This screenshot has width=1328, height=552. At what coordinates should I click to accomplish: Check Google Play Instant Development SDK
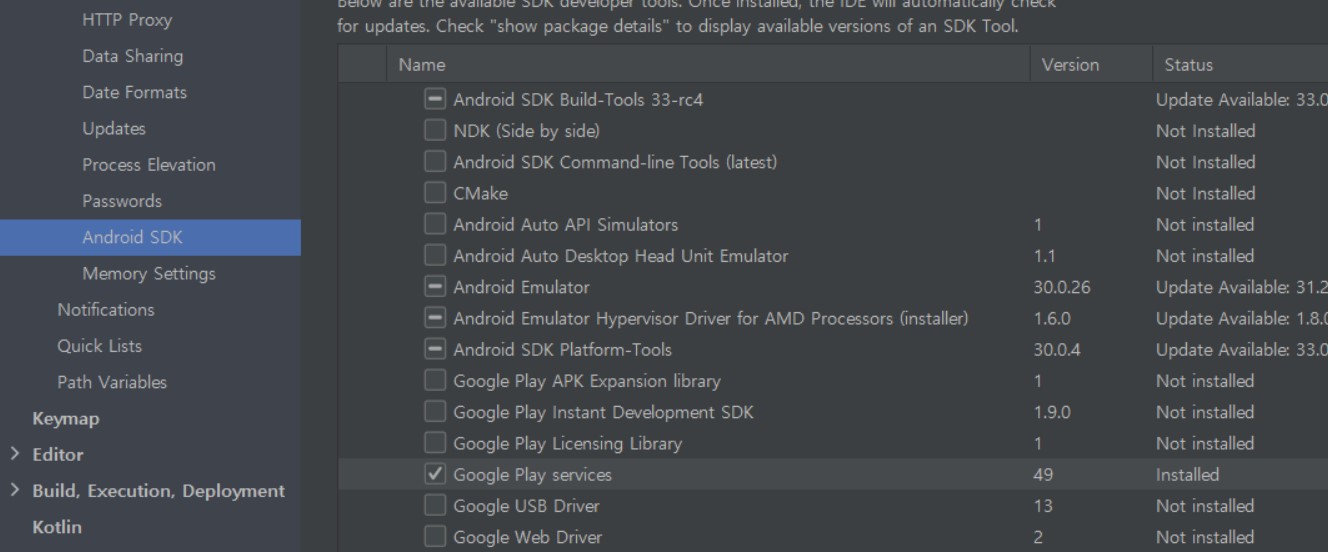(x=435, y=412)
